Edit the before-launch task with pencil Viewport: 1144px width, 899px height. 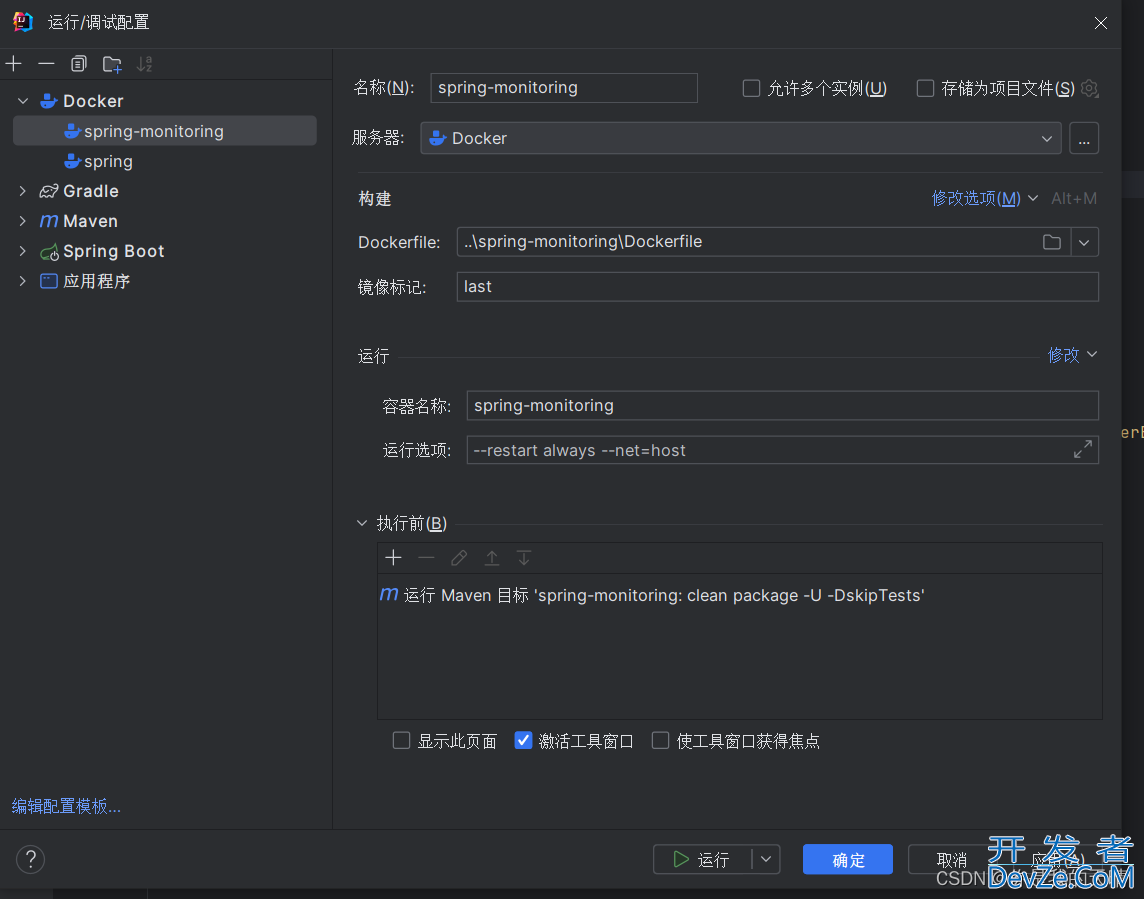pyautogui.click(x=459, y=558)
